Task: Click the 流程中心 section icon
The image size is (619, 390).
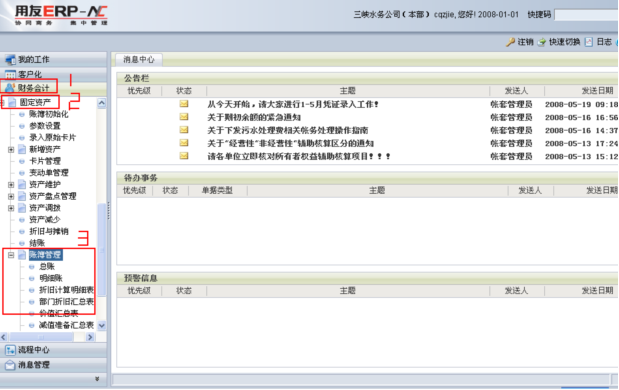Action: pos(10,350)
